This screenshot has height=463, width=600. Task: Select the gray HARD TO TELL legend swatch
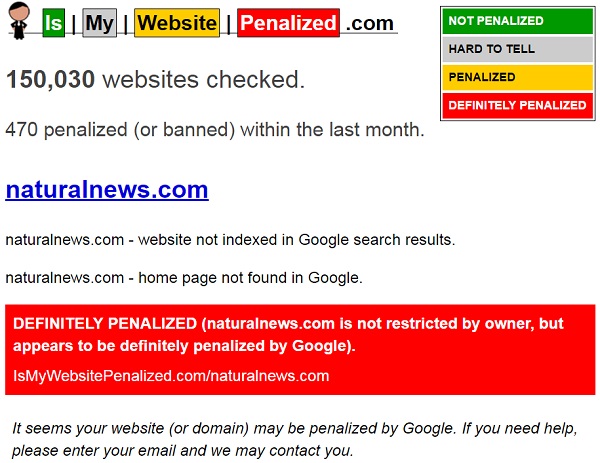tap(517, 49)
